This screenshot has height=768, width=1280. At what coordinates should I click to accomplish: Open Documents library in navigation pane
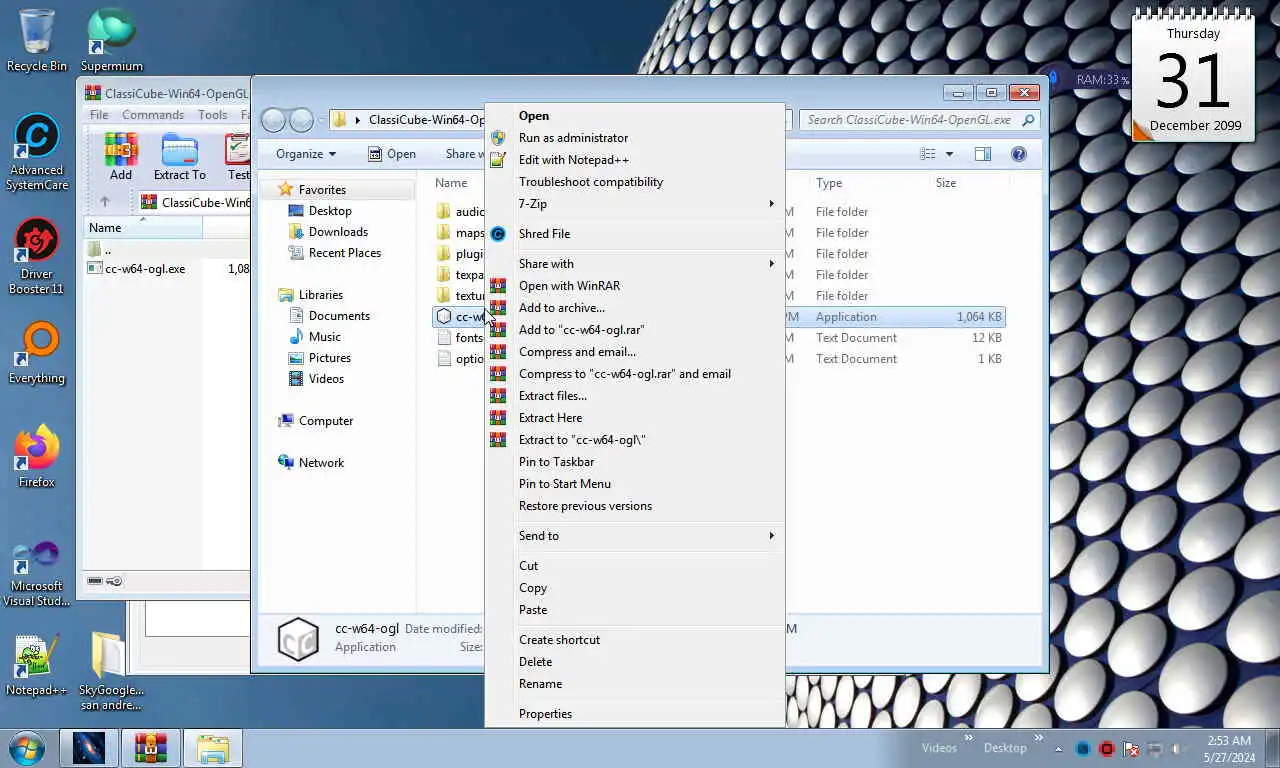click(x=339, y=316)
